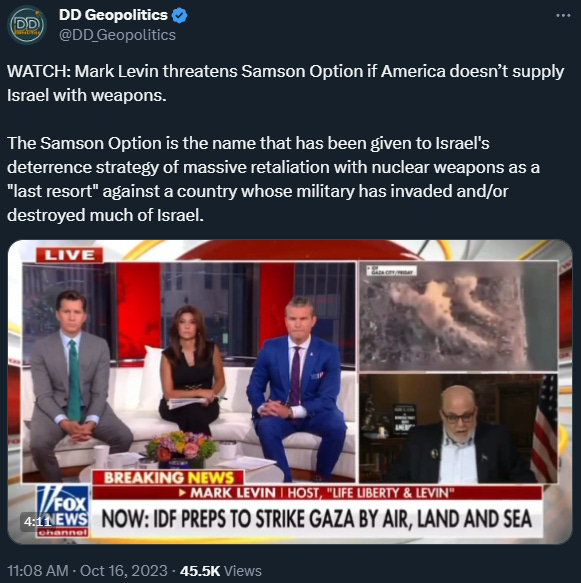Click the DD Geopolitics display name
The height and width of the screenshot is (583, 581).
(113, 15)
